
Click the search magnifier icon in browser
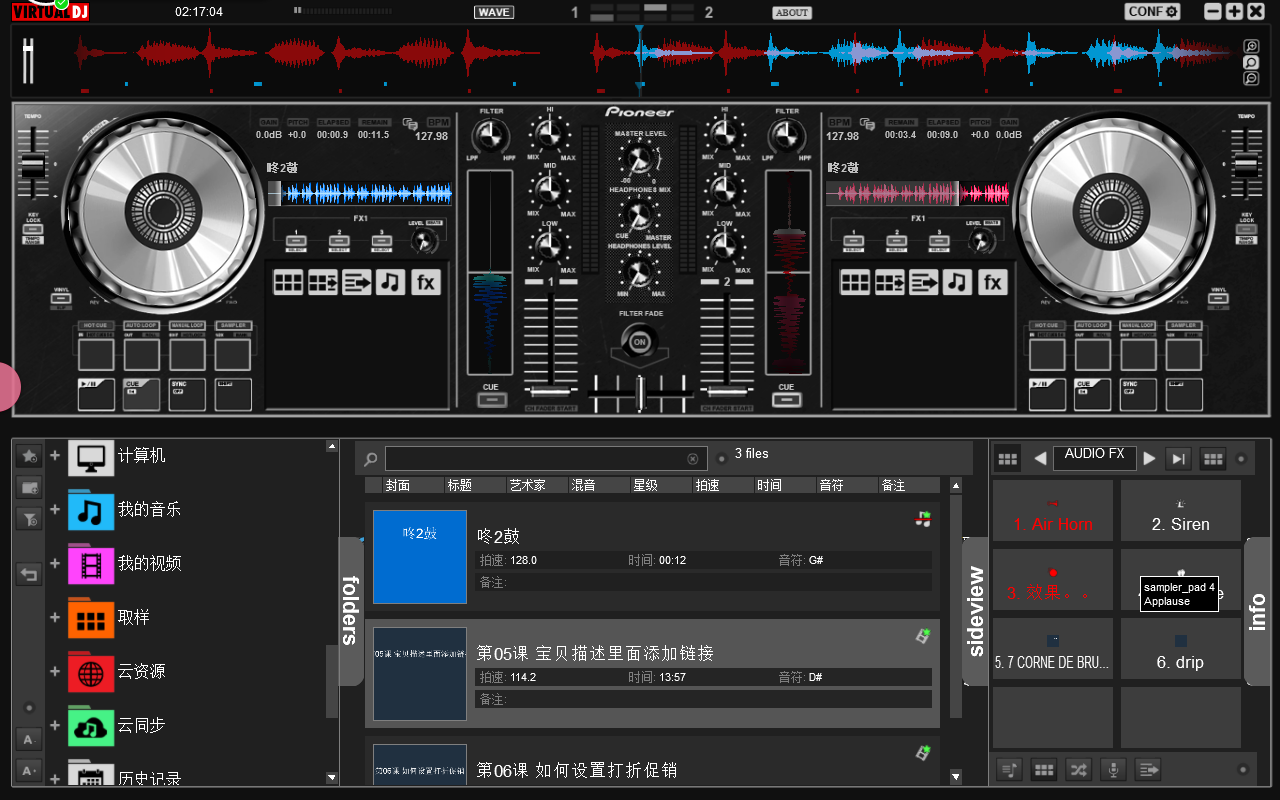371,459
